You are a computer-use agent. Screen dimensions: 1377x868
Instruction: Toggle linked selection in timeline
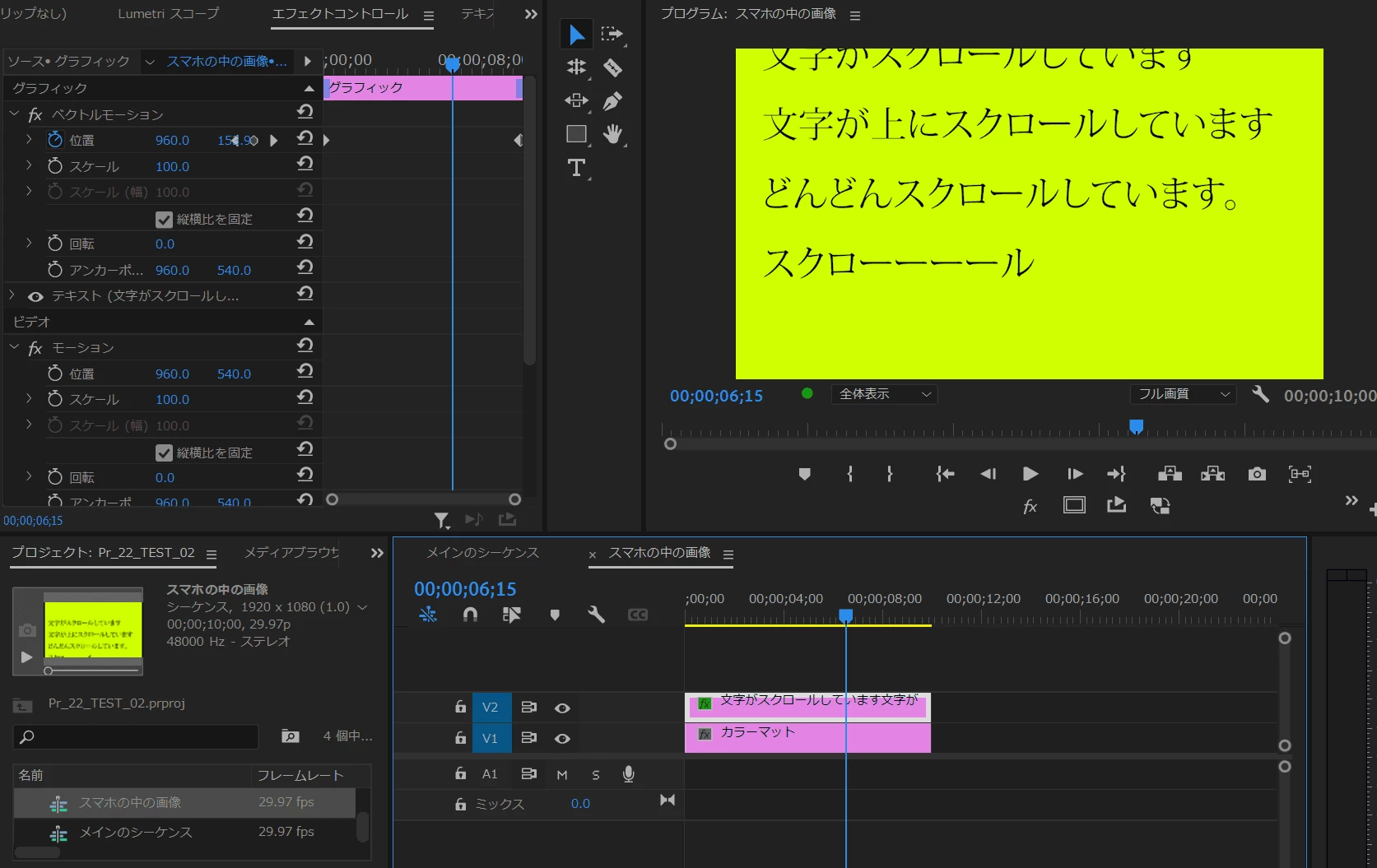512,615
